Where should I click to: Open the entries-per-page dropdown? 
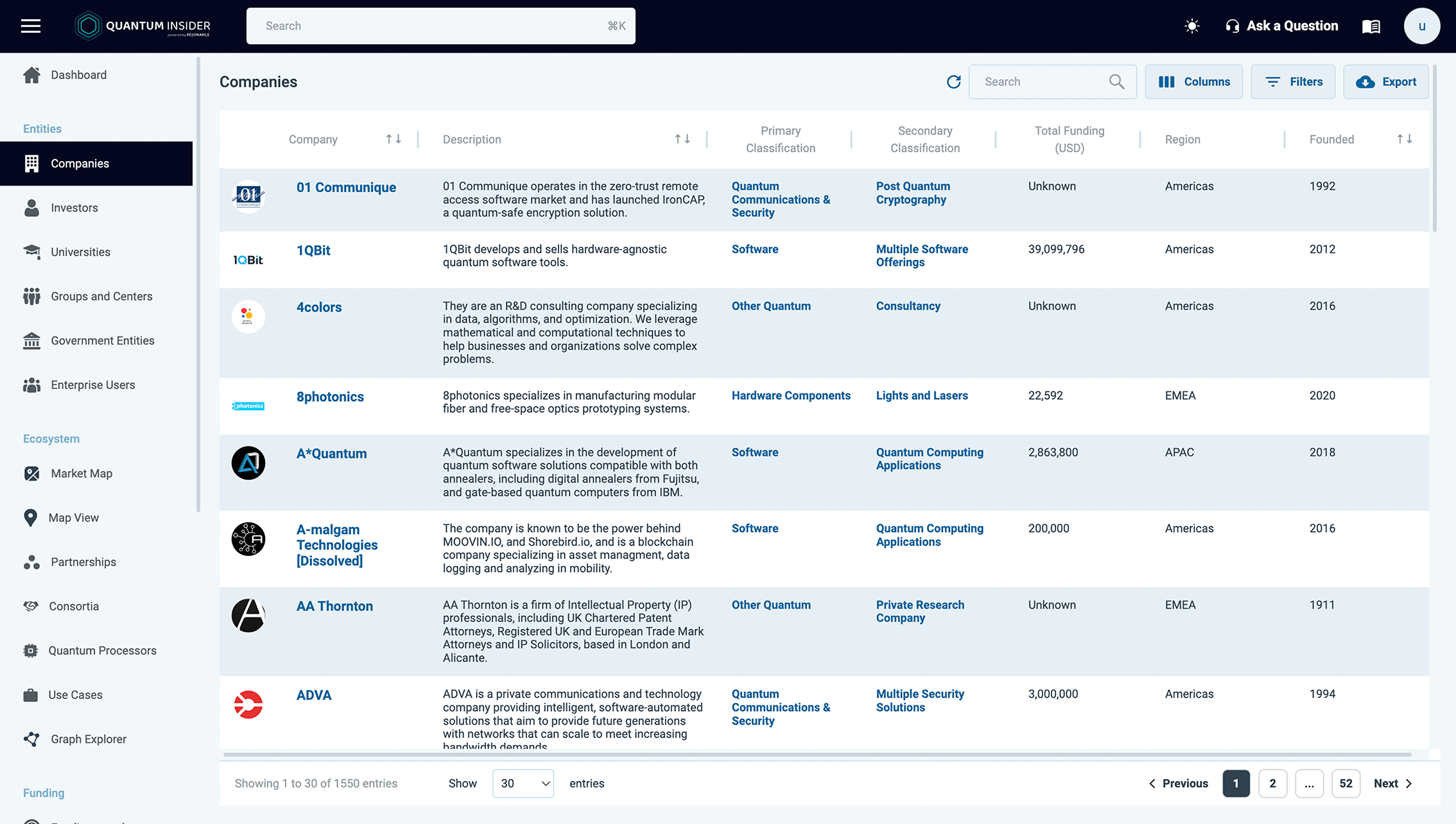523,784
